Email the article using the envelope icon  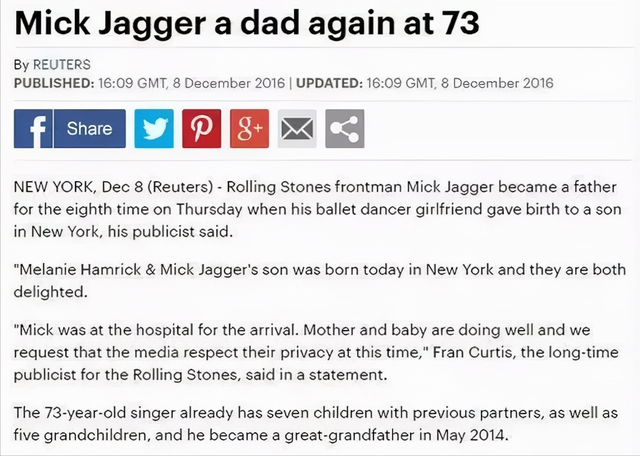pyautogui.click(x=297, y=129)
